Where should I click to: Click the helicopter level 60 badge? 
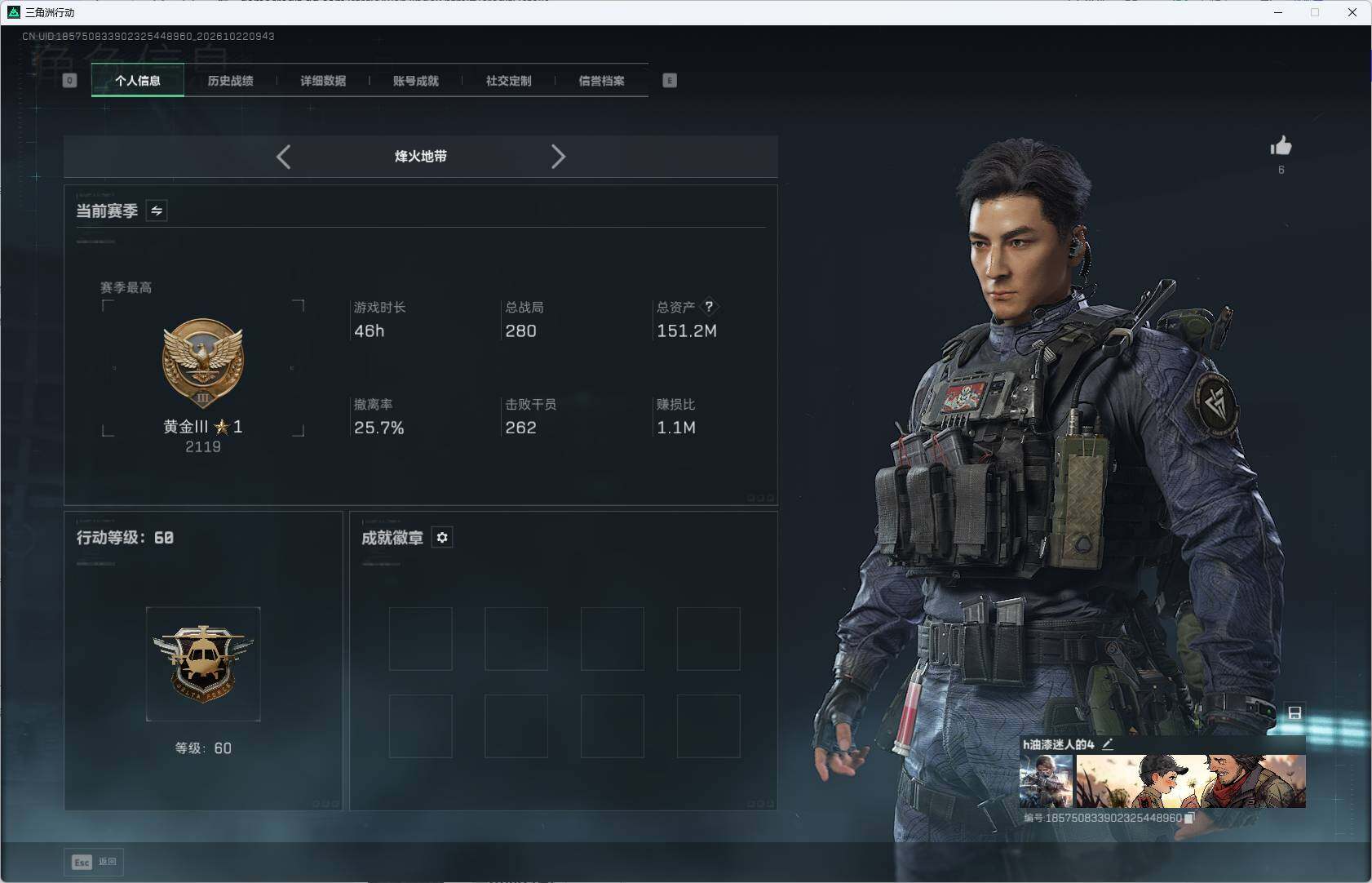(x=203, y=663)
